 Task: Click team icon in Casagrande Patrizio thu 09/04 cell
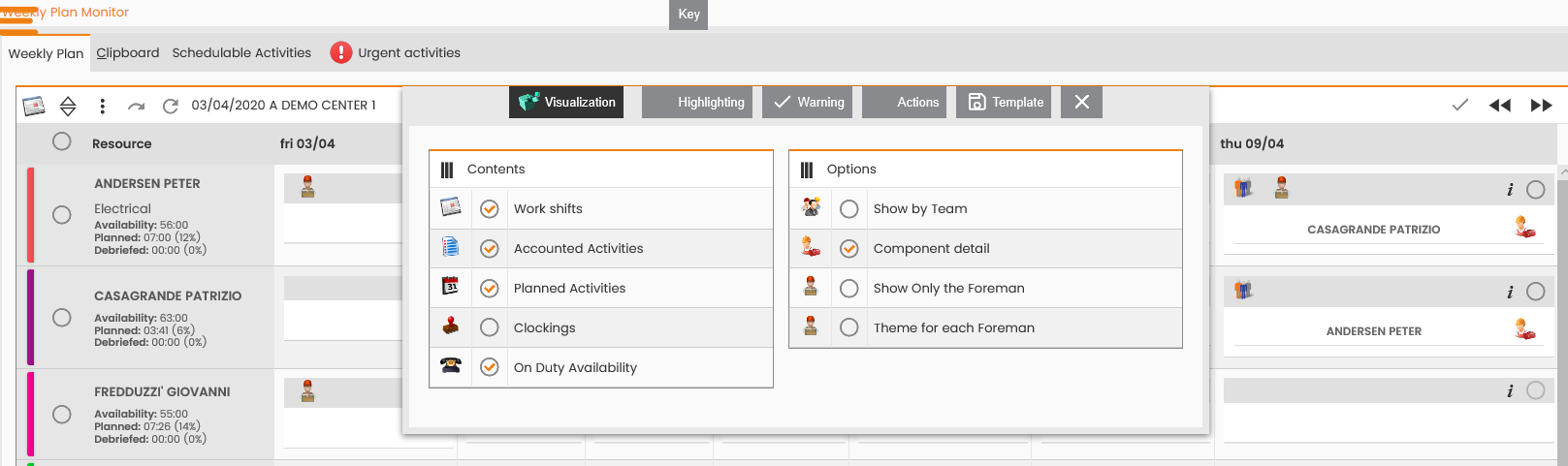point(1243,290)
